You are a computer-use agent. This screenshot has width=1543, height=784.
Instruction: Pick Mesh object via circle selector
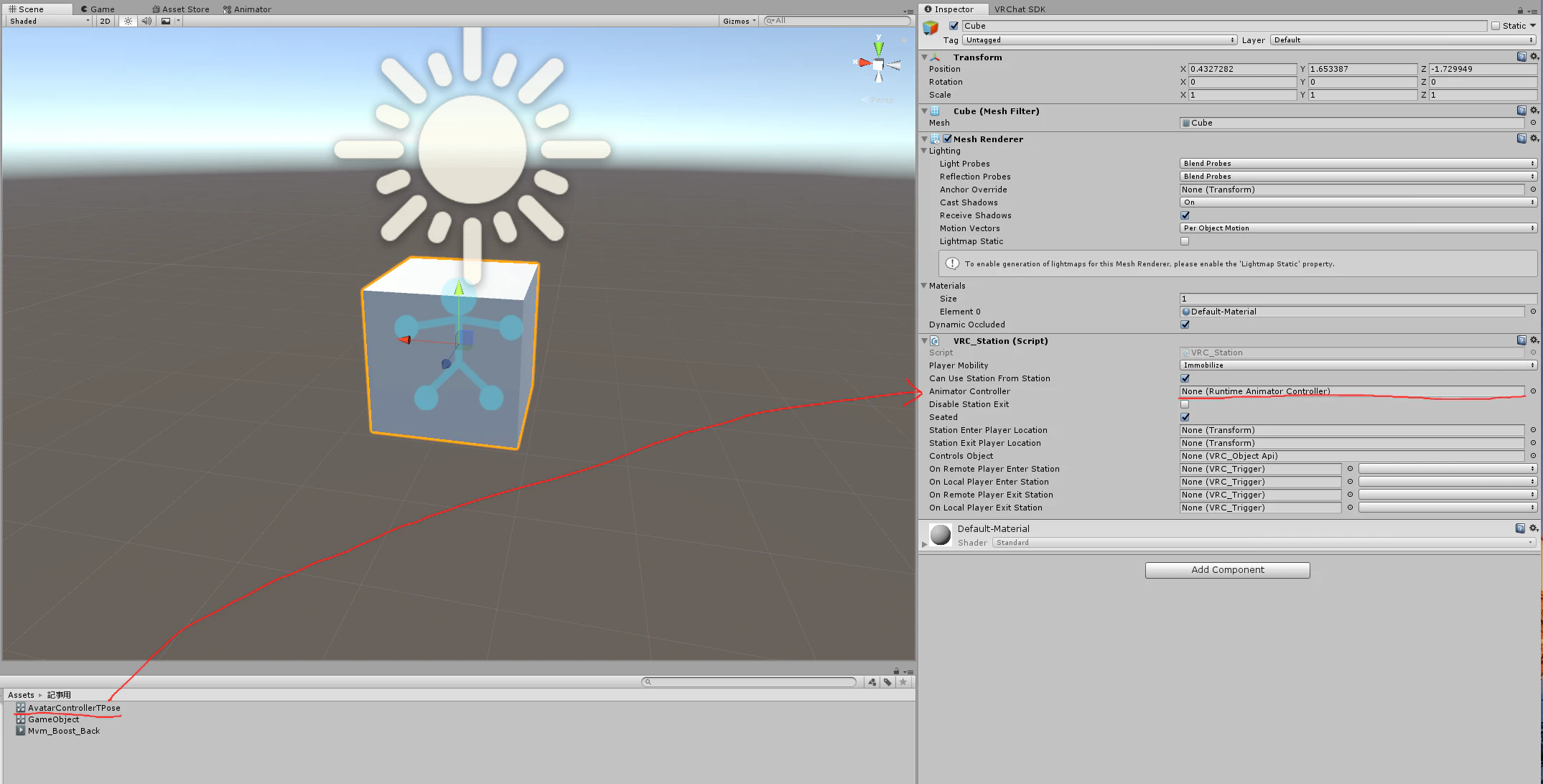(x=1533, y=123)
